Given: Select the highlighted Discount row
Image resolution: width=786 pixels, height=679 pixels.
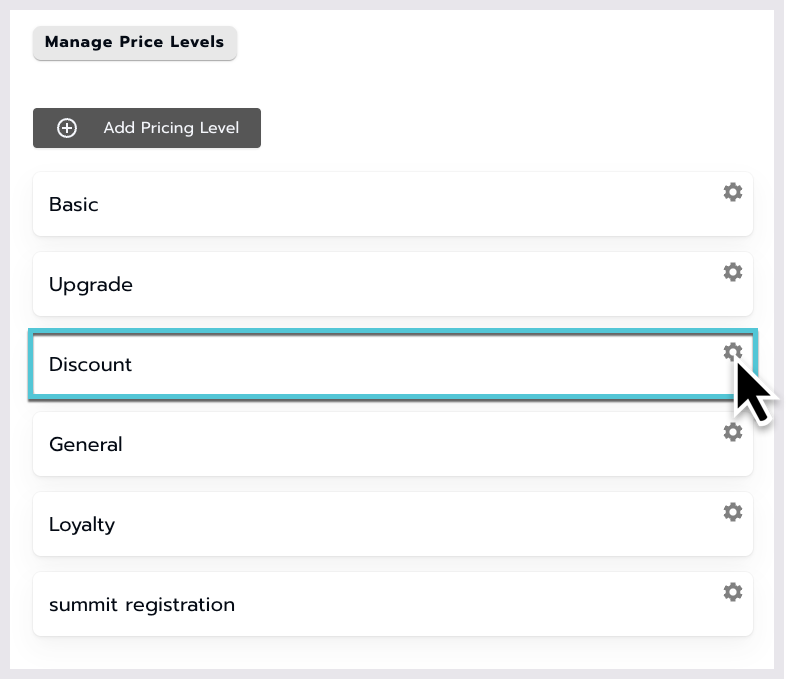Looking at the screenshot, I should pyautogui.click(x=393, y=364).
